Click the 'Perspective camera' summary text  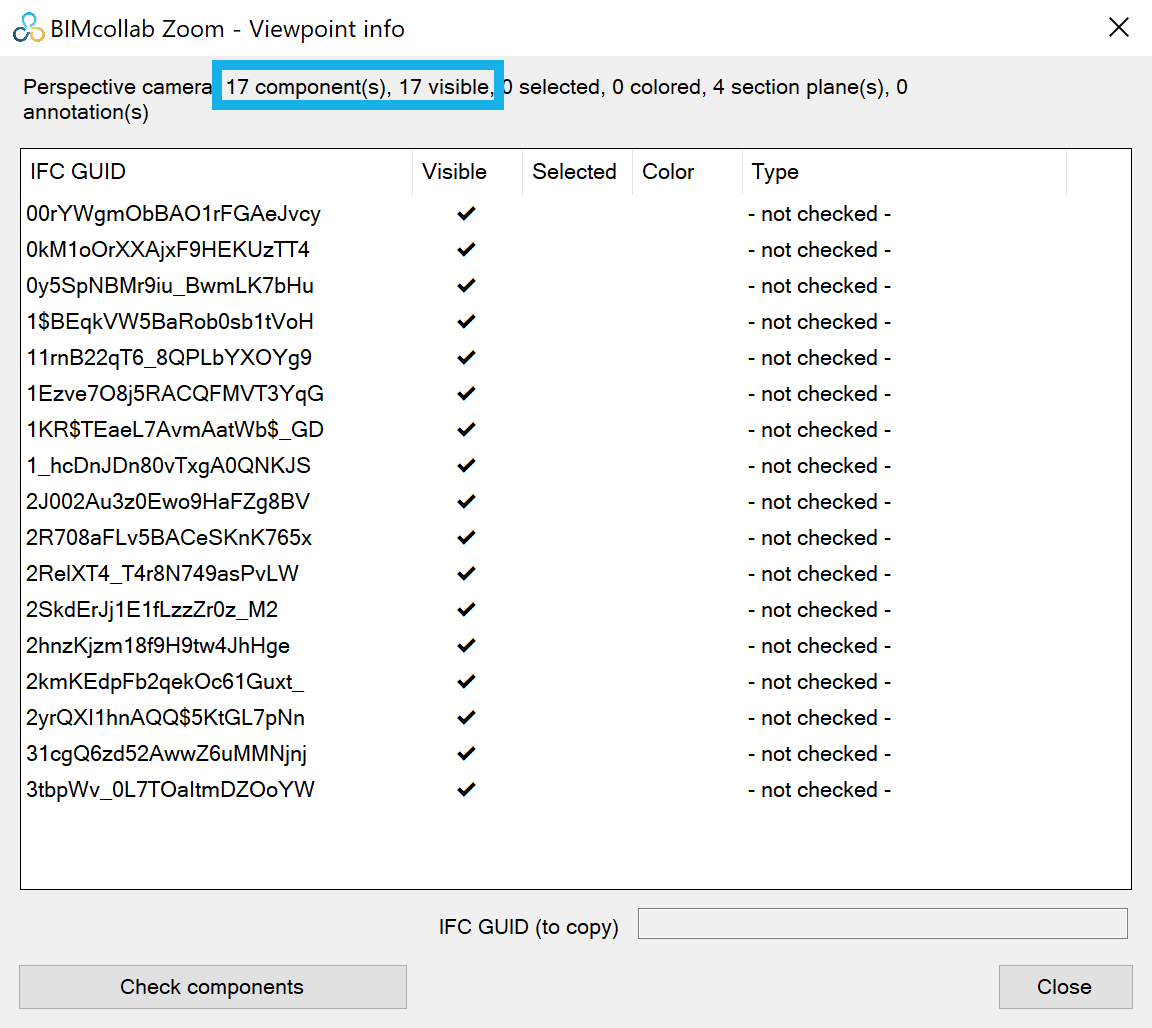coord(118,87)
